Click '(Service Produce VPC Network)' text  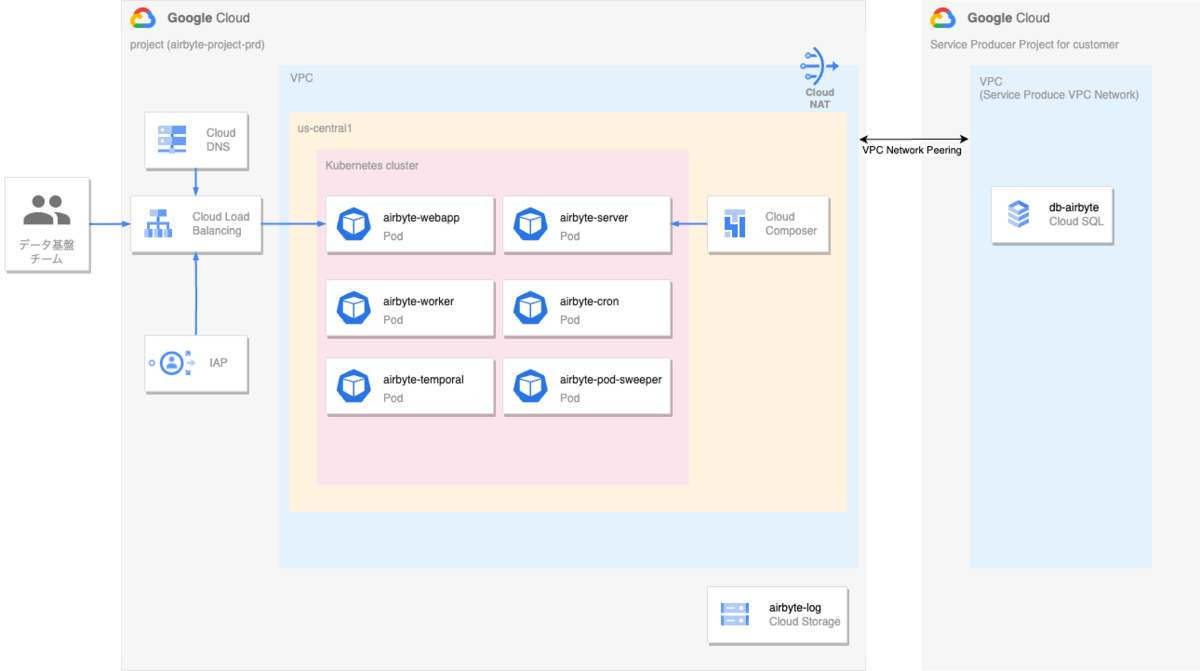point(1059,95)
